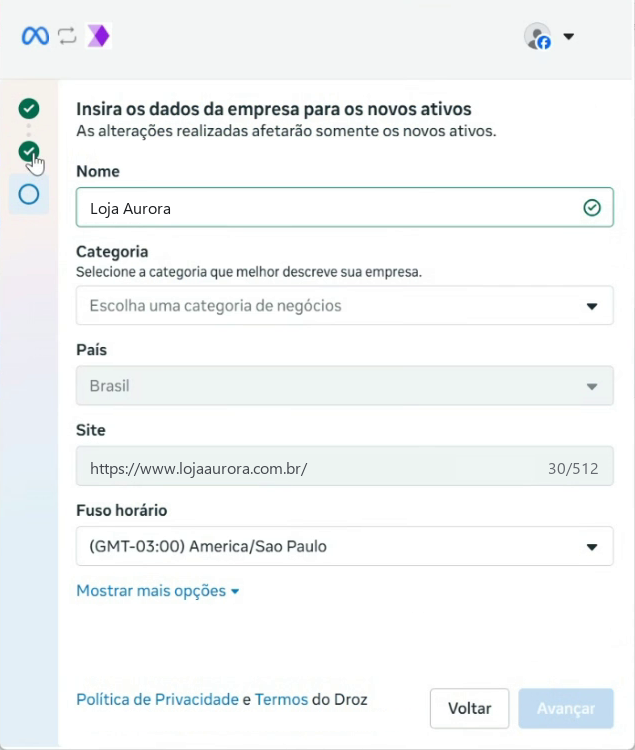635x750 pixels.
Task: Go to the second completed step checkmark
Action: coord(29,152)
